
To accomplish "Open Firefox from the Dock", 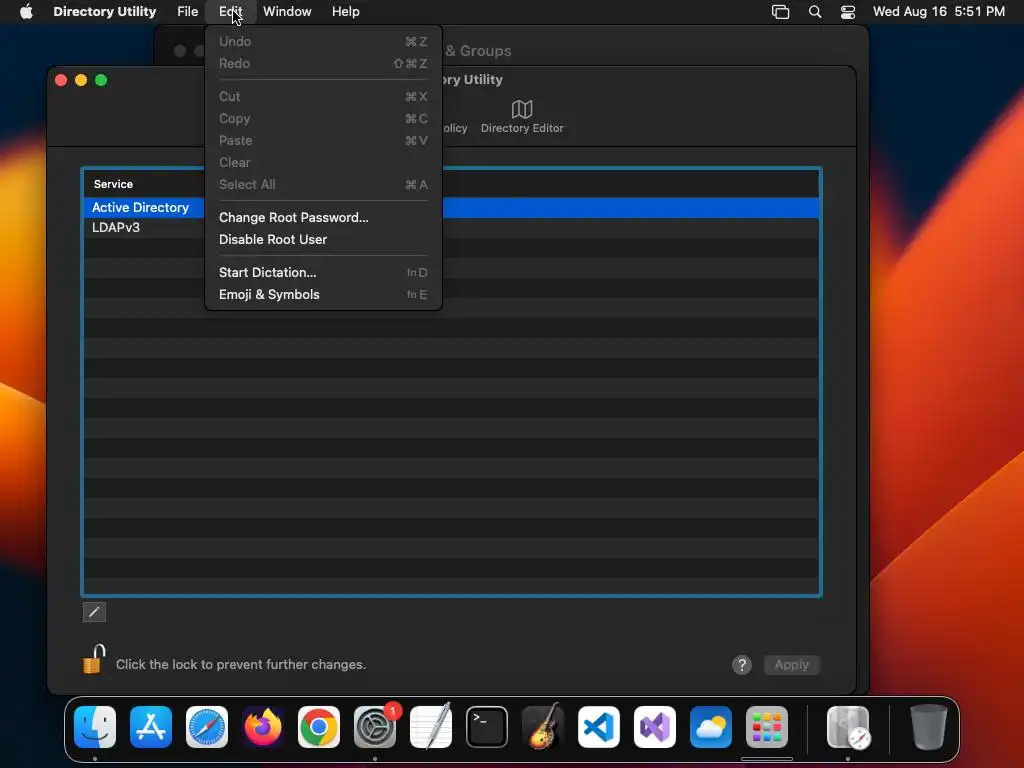I will tap(263, 727).
